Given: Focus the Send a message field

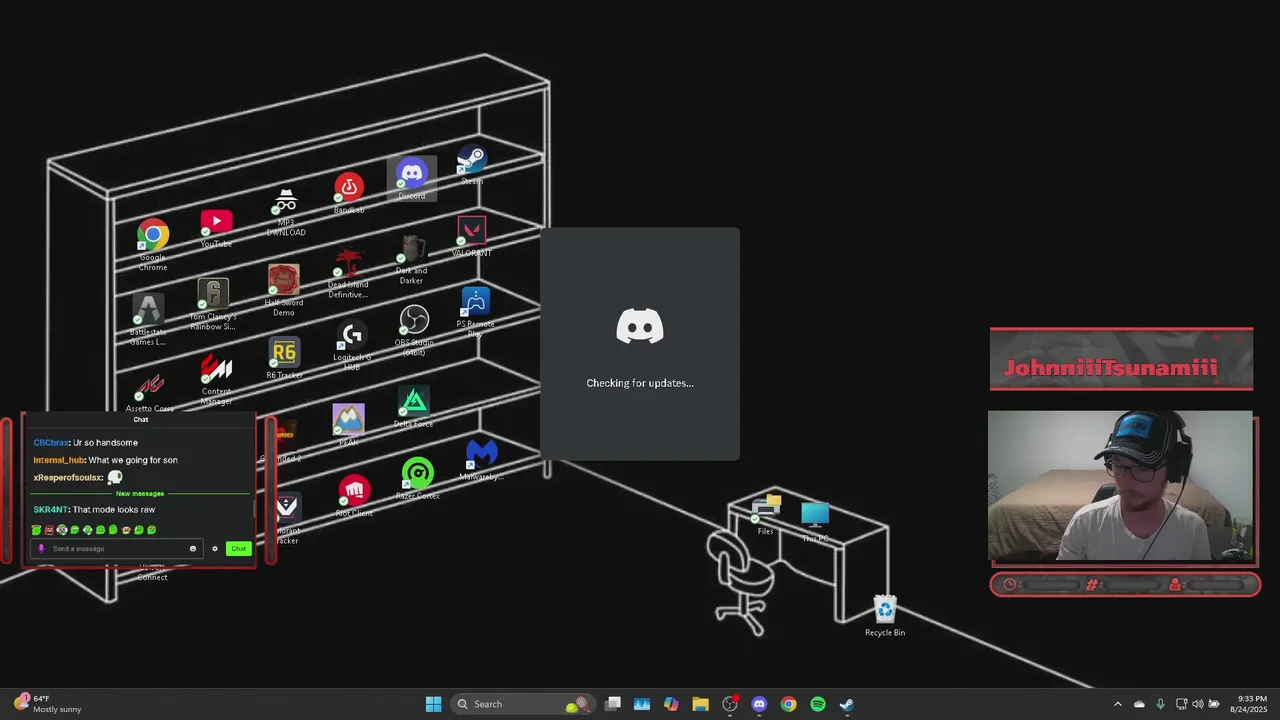Looking at the screenshot, I should point(118,548).
